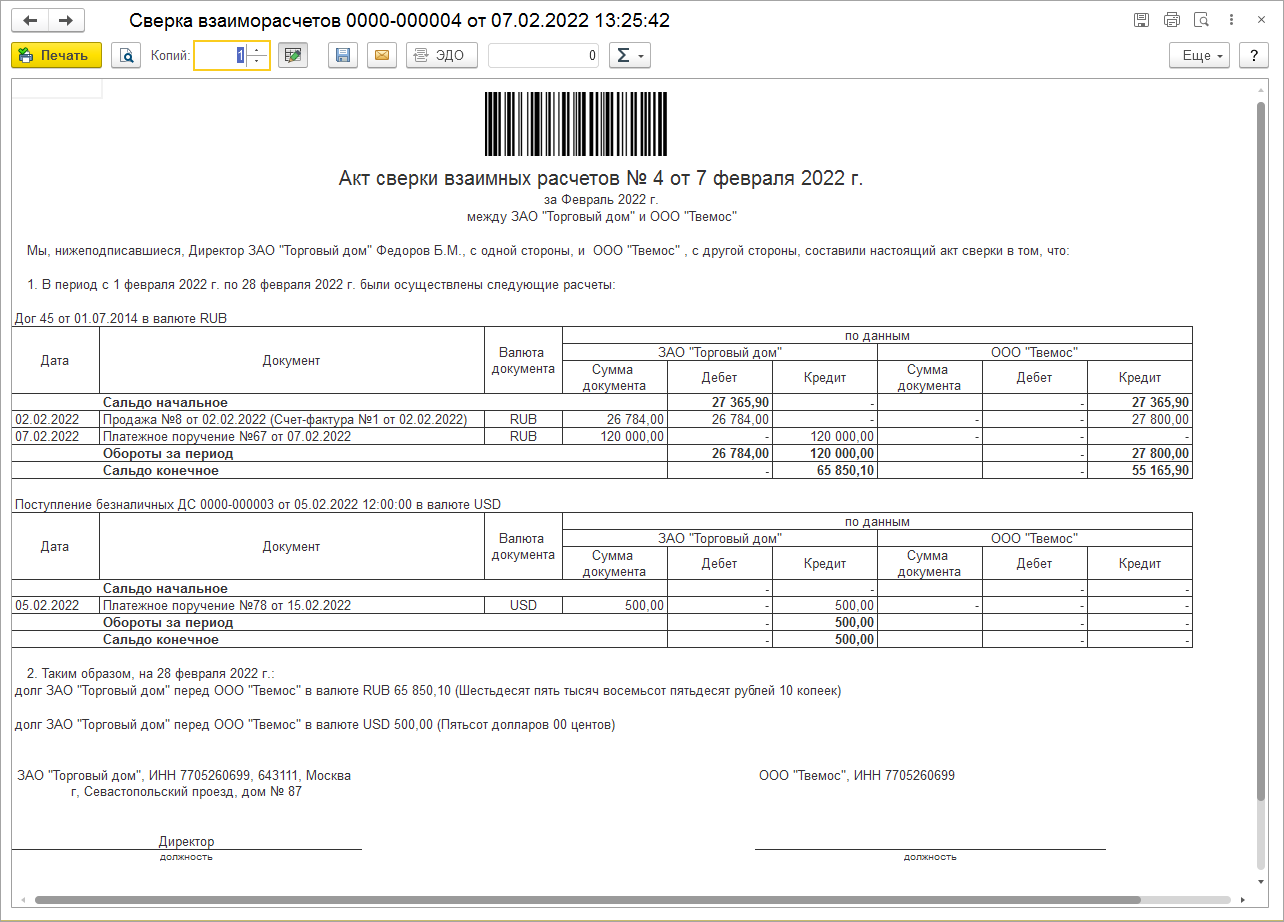Select the 'Продажа №8 от 02.02.2022' row cell

(292, 419)
